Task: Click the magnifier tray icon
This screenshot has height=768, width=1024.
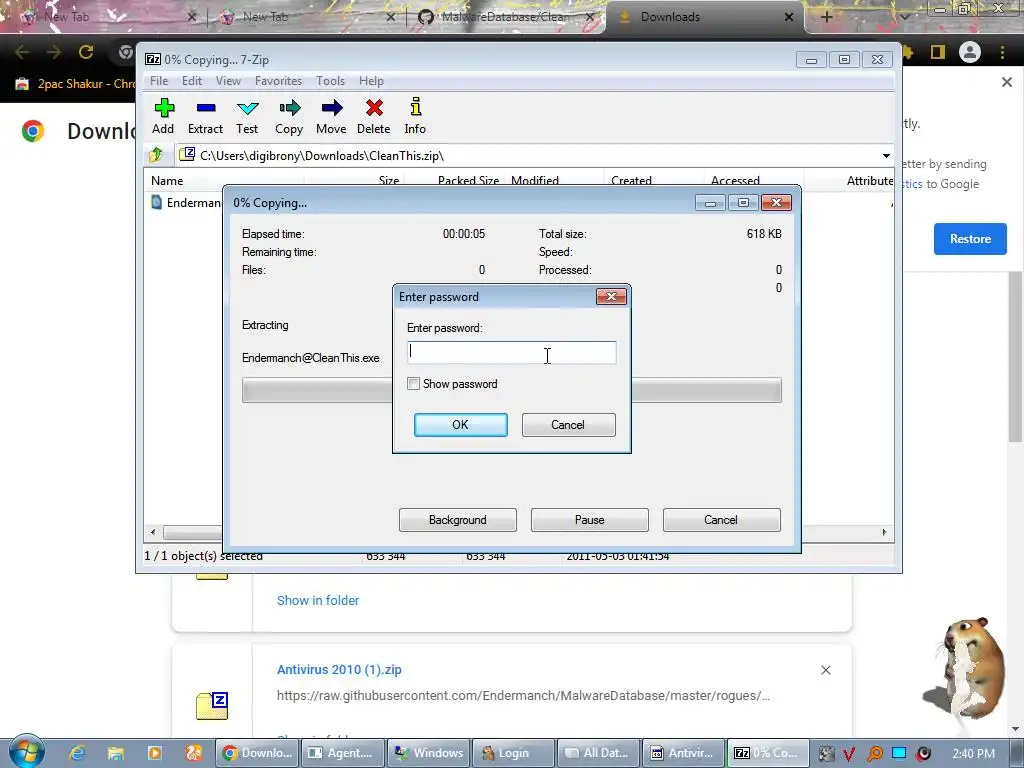Action: 874,754
